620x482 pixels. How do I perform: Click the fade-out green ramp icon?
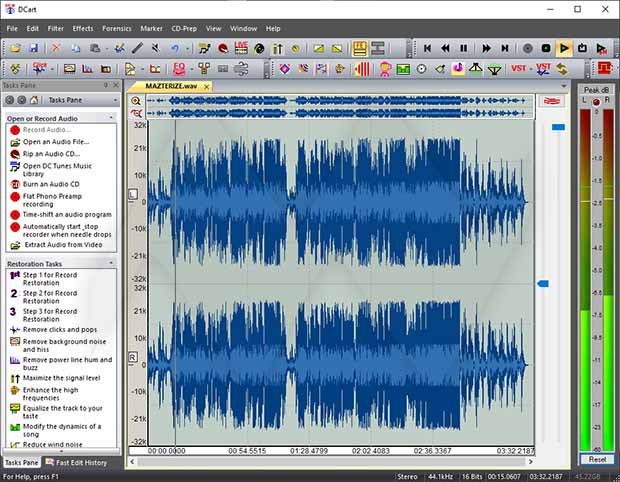[337, 49]
